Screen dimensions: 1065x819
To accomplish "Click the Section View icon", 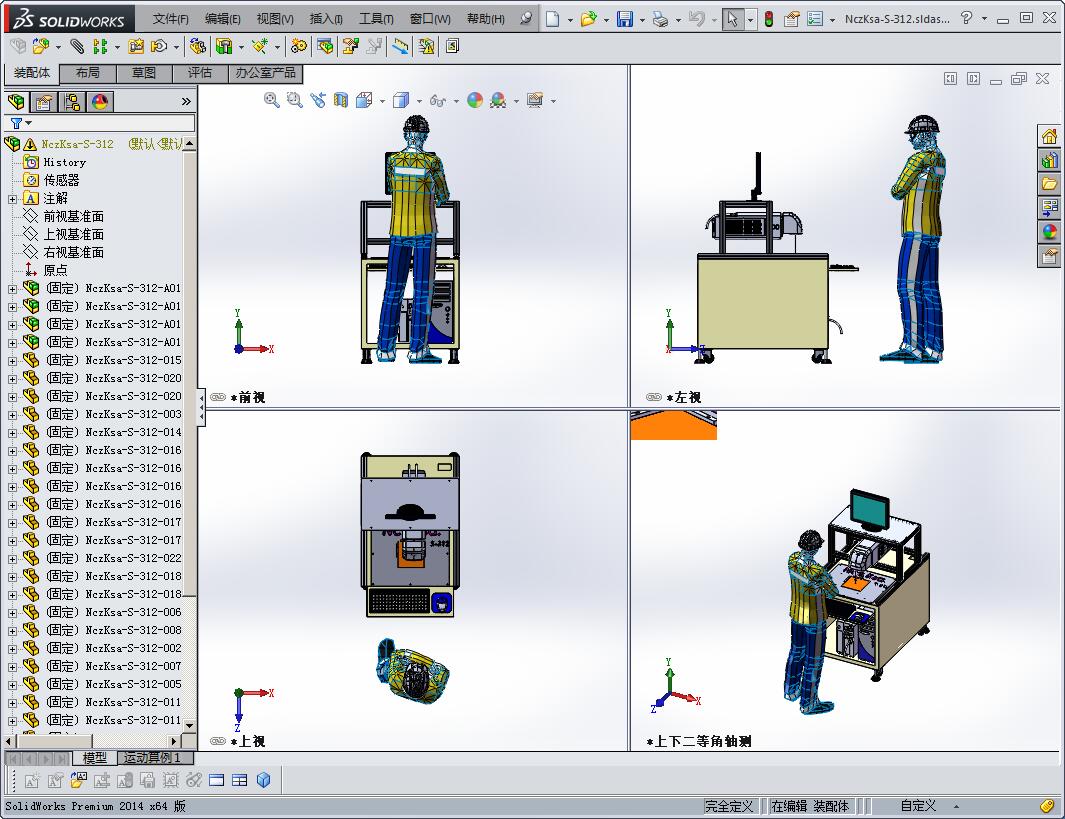I will click(x=341, y=101).
